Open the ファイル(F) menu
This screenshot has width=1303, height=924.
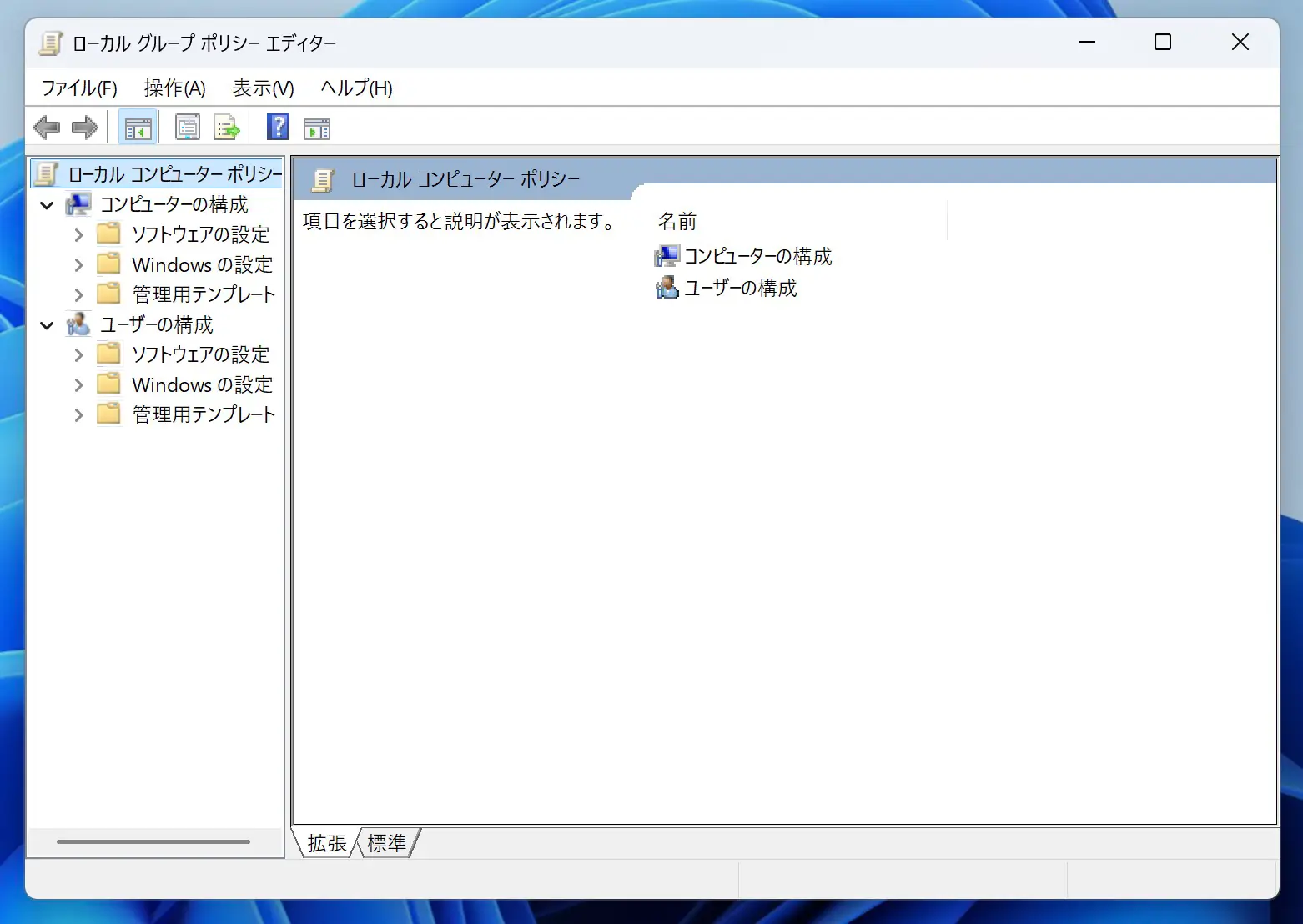pos(79,88)
